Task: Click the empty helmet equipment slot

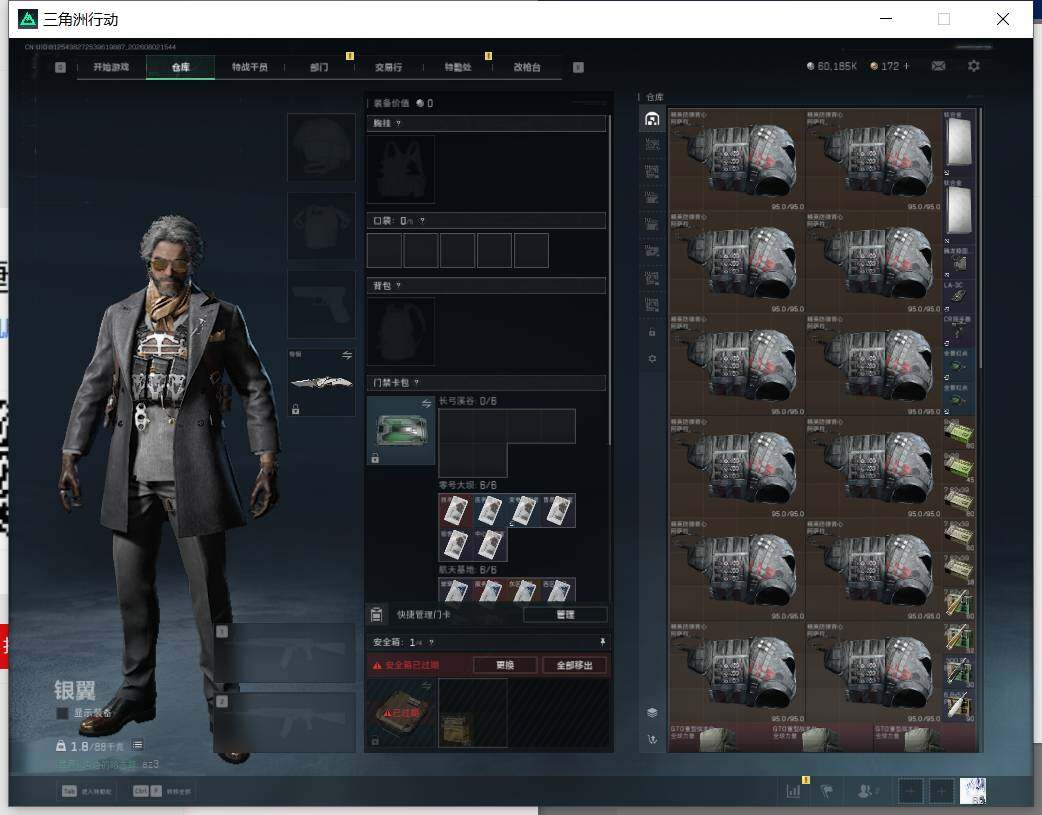Action: tap(321, 147)
